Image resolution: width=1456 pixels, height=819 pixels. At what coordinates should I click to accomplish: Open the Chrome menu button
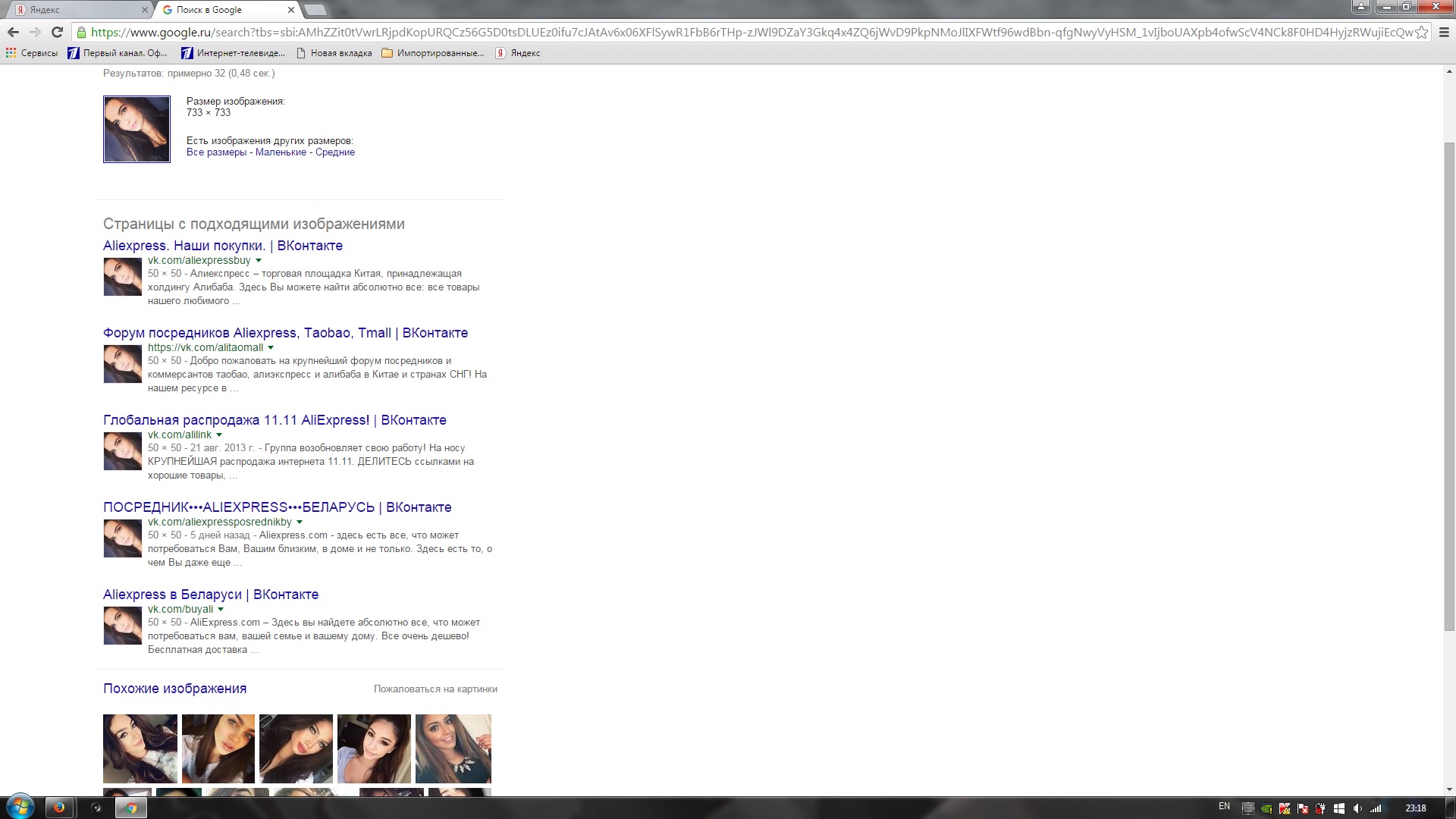coord(1444,32)
